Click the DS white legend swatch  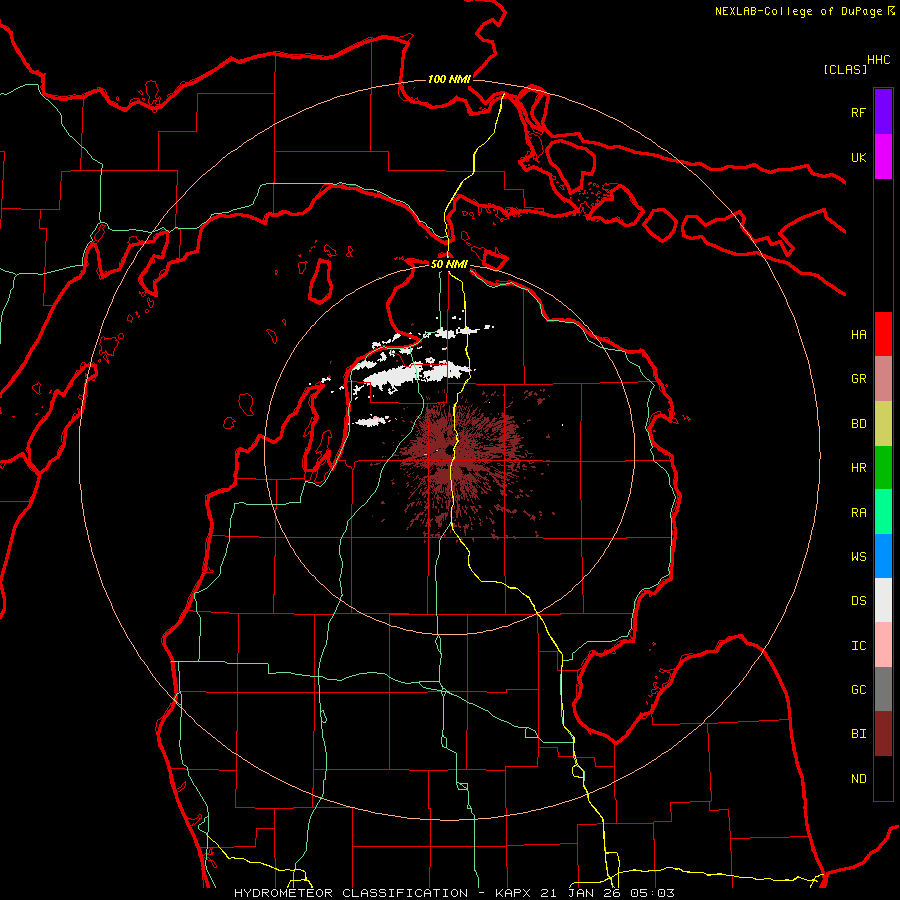click(x=883, y=600)
